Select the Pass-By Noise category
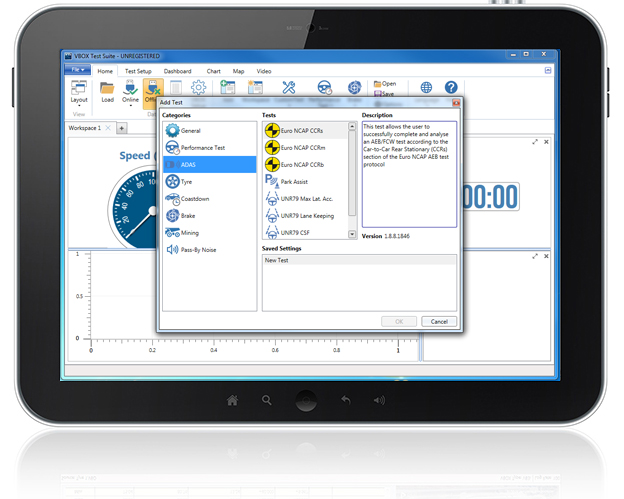This screenshot has height=499, width=624. [x=198, y=249]
